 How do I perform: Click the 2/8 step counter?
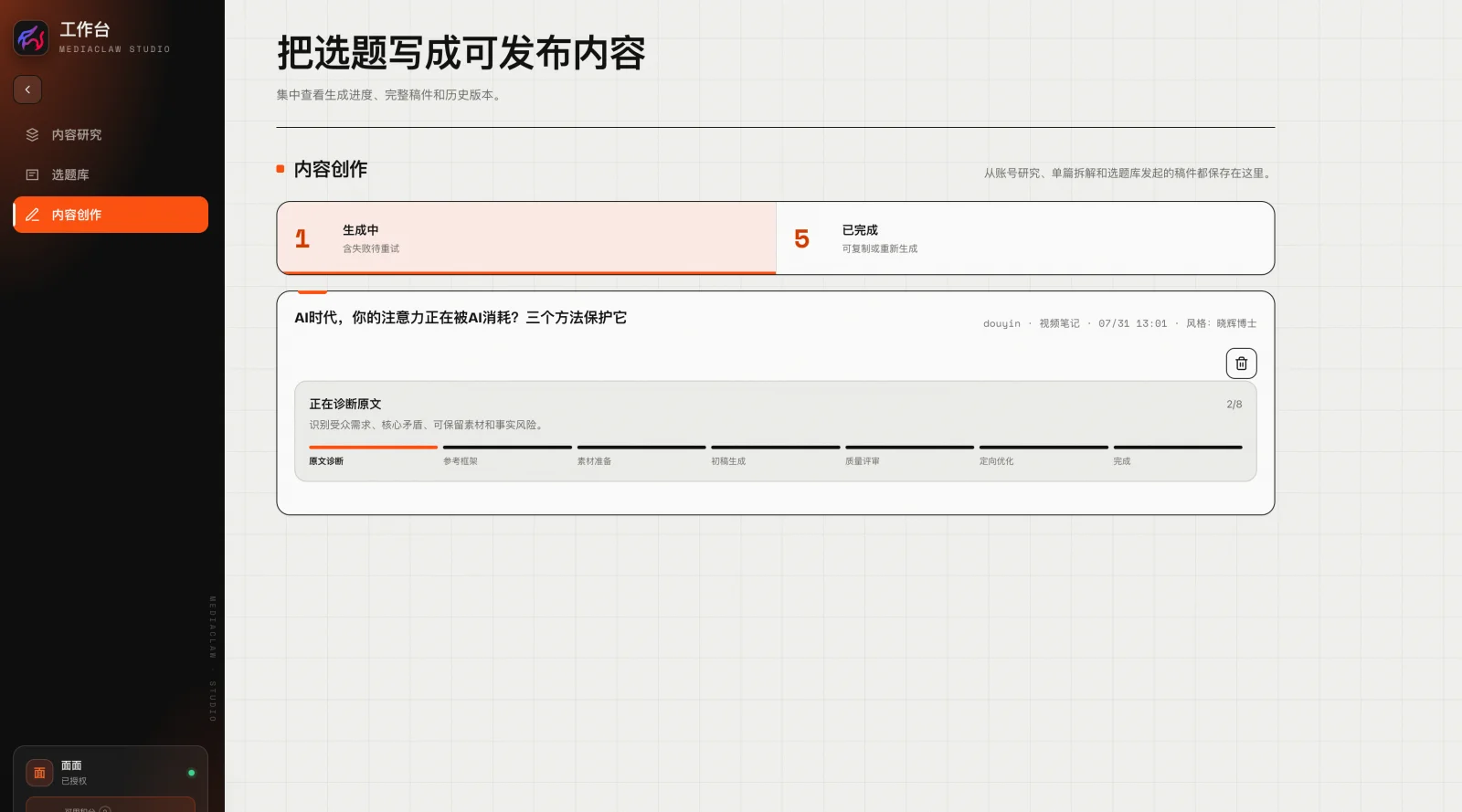point(1234,404)
